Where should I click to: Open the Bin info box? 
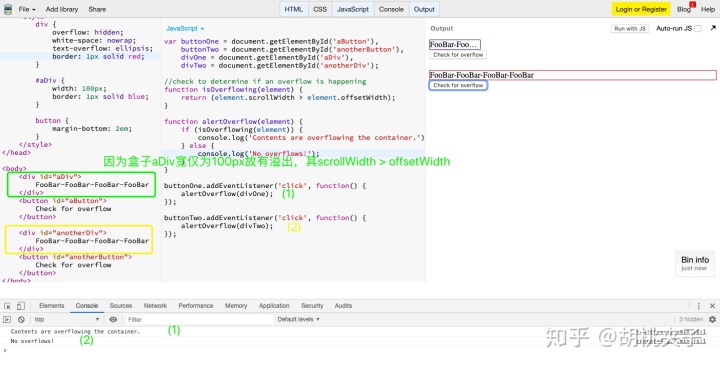click(x=695, y=263)
